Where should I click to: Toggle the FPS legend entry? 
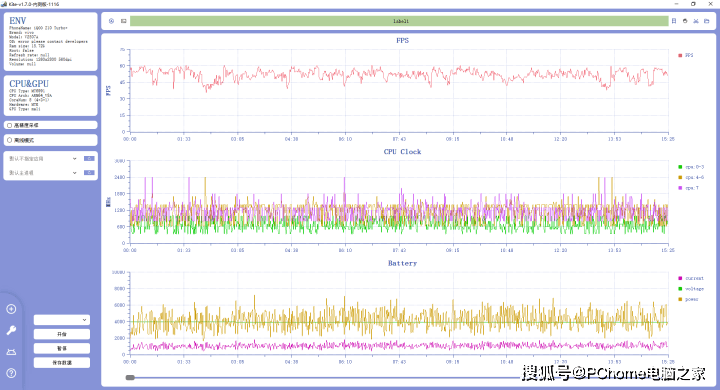point(686,56)
